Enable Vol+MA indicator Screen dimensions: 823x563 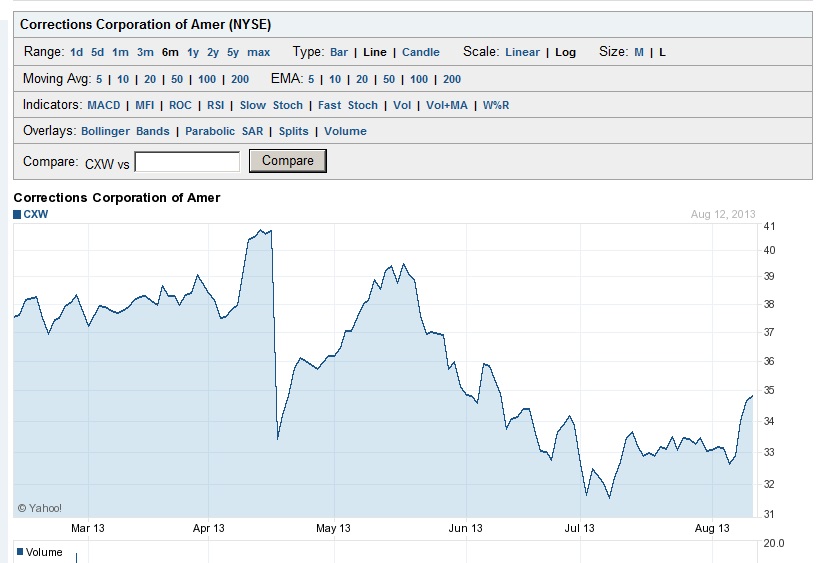point(447,105)
